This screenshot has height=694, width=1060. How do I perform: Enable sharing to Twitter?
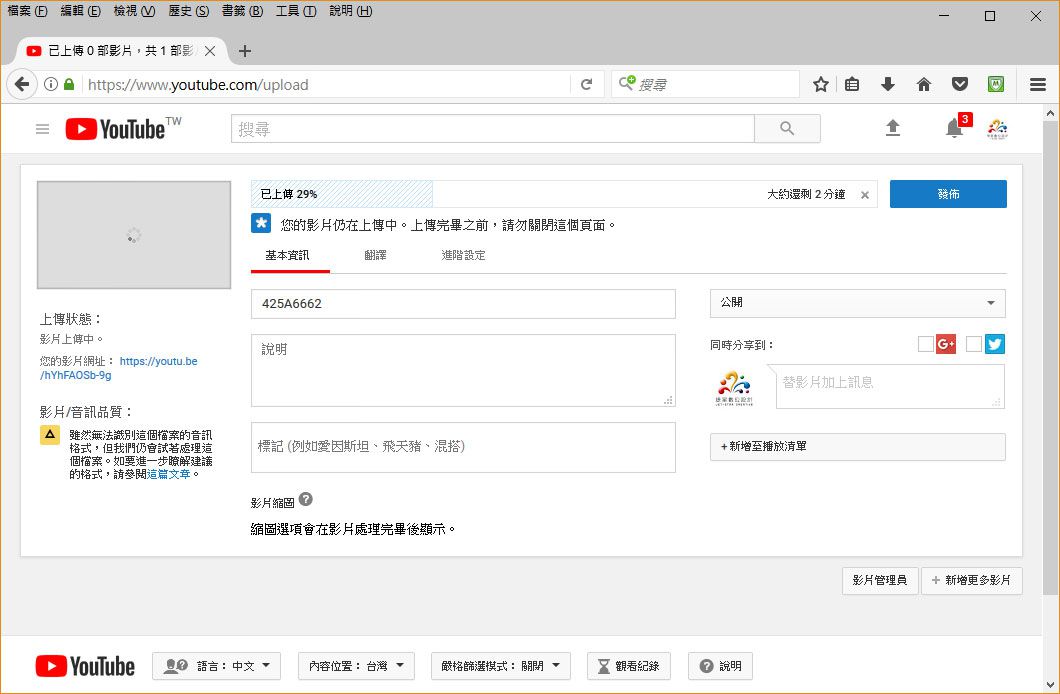point(975,343)
